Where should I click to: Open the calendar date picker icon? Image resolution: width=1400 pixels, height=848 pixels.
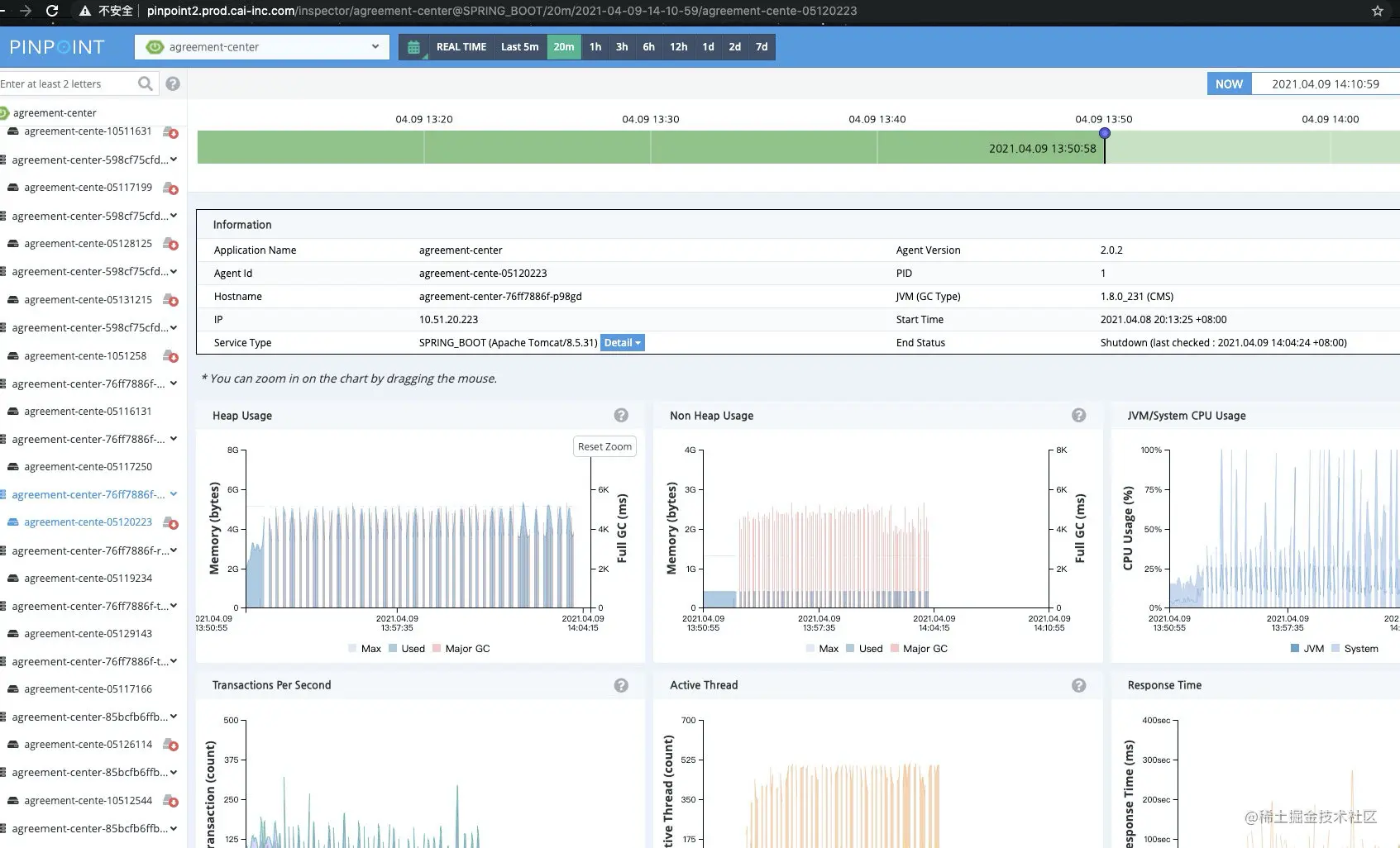click(x=413, y=47)
